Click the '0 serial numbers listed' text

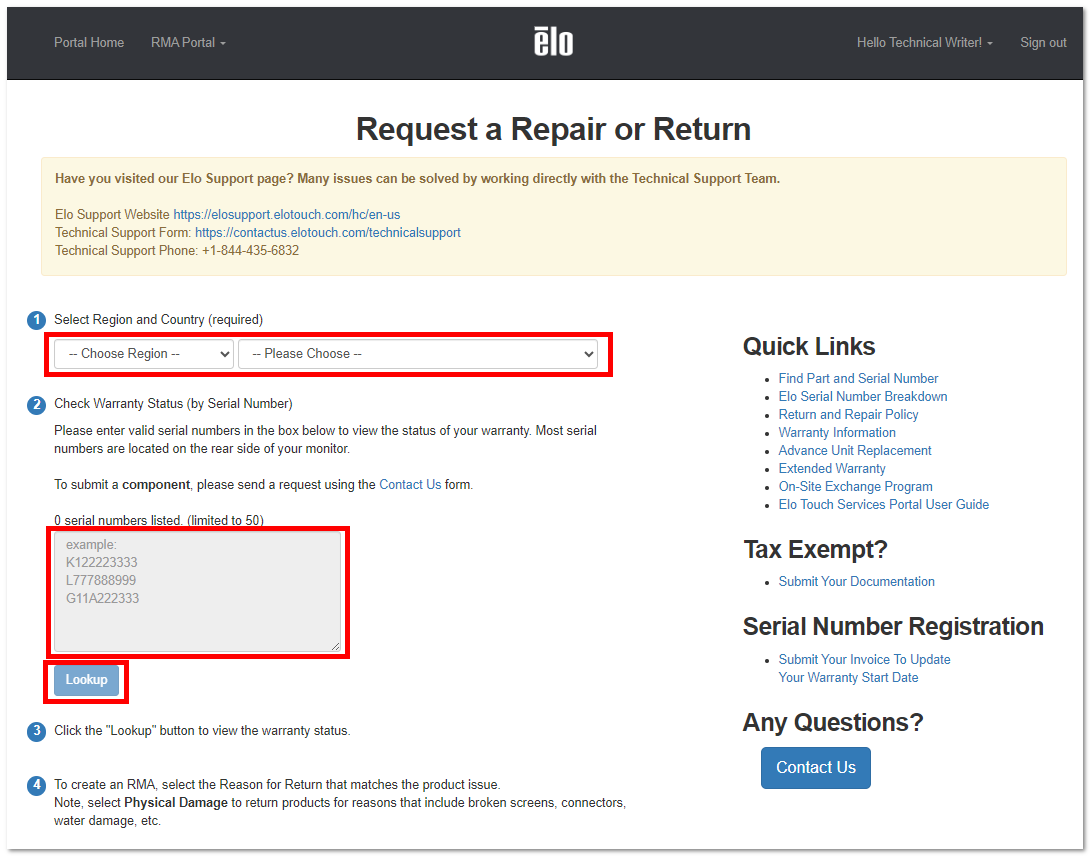coord(158,520)
